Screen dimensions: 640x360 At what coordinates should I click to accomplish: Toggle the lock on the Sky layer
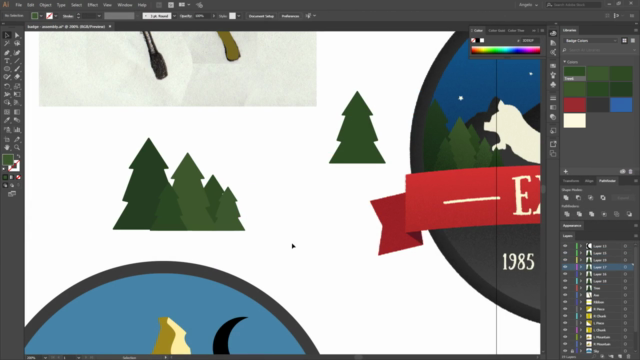(x=572, y=351)
